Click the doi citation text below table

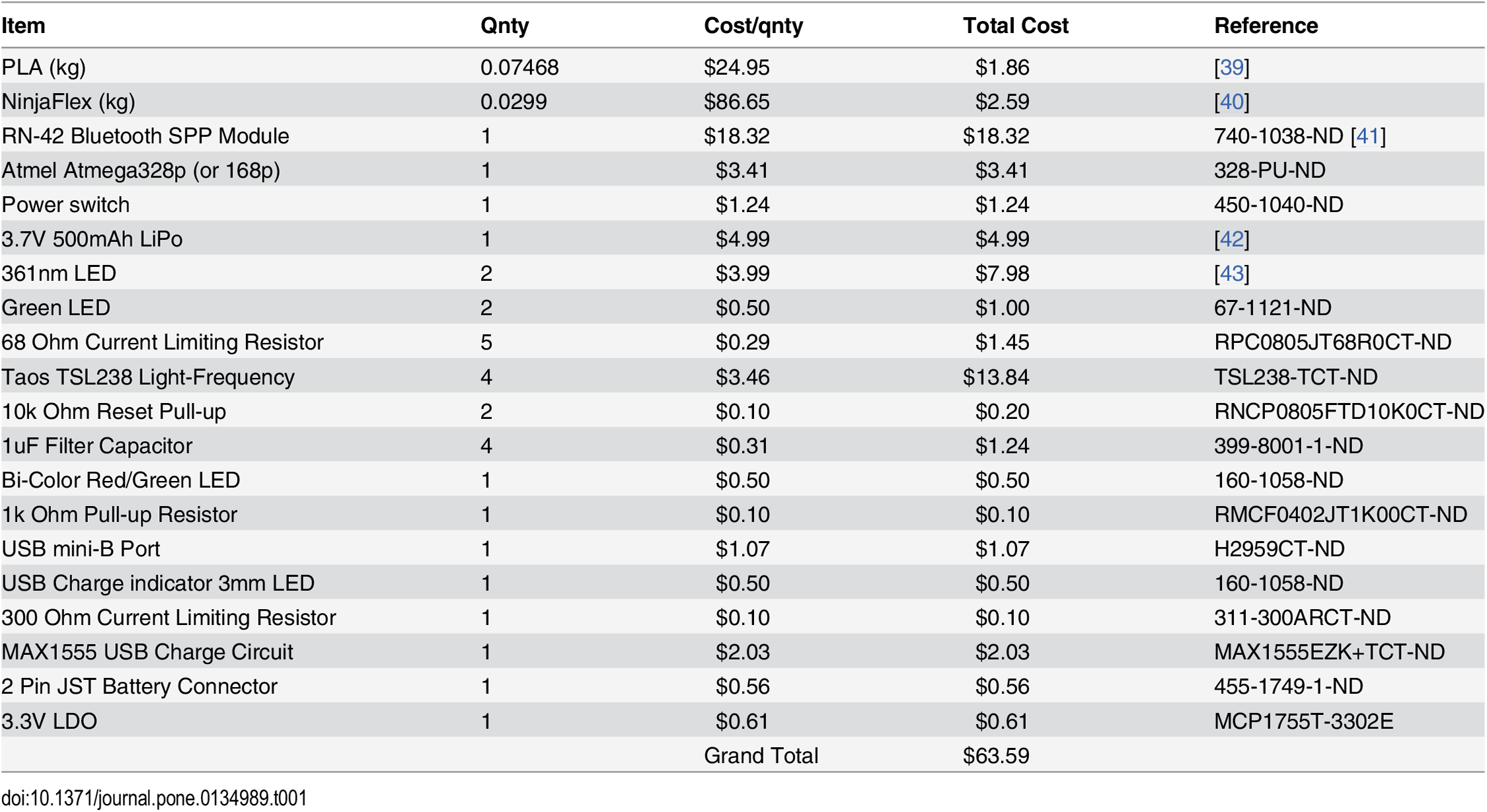(154, 798)
